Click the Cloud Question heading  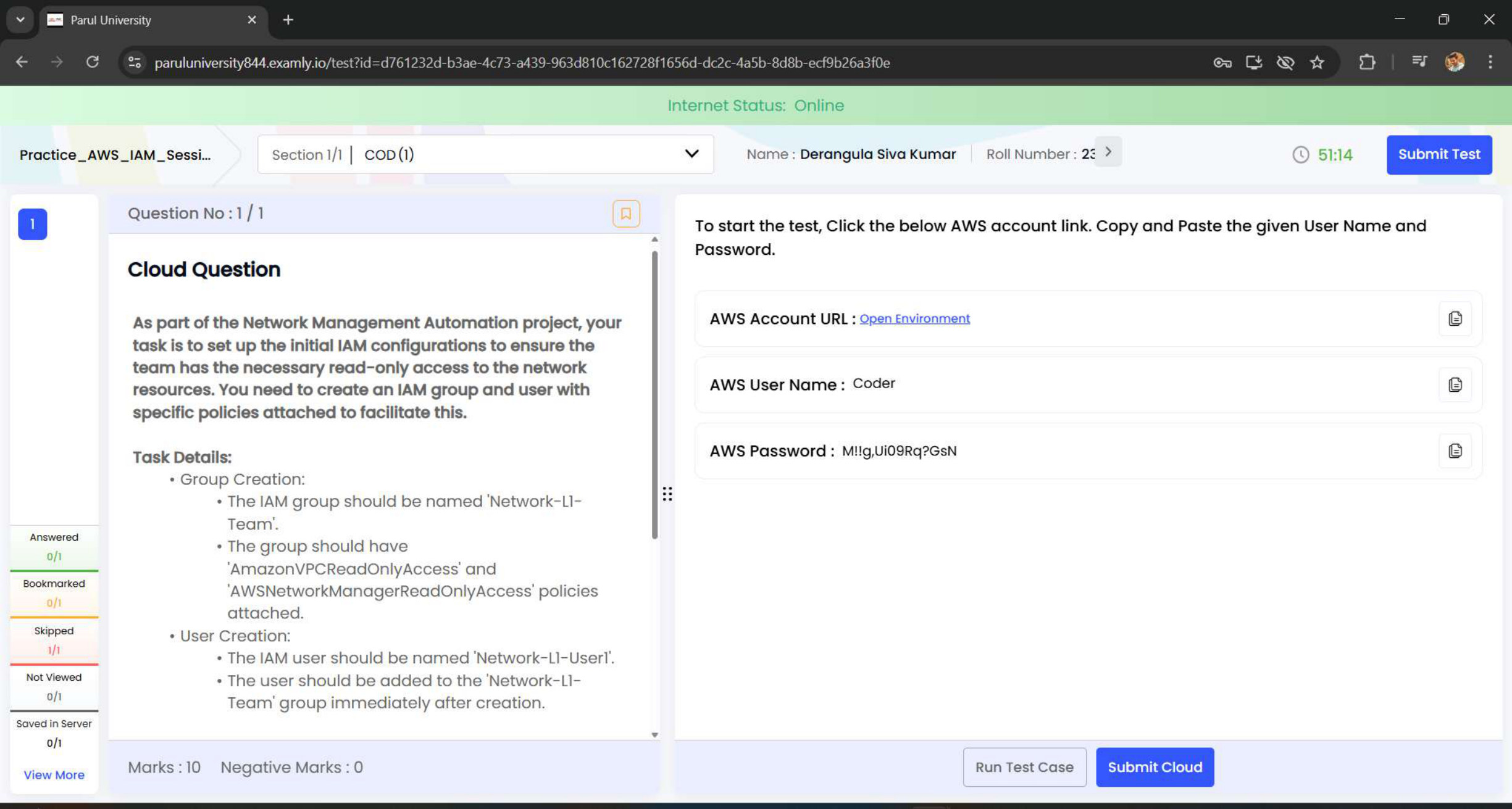point(204,270)
